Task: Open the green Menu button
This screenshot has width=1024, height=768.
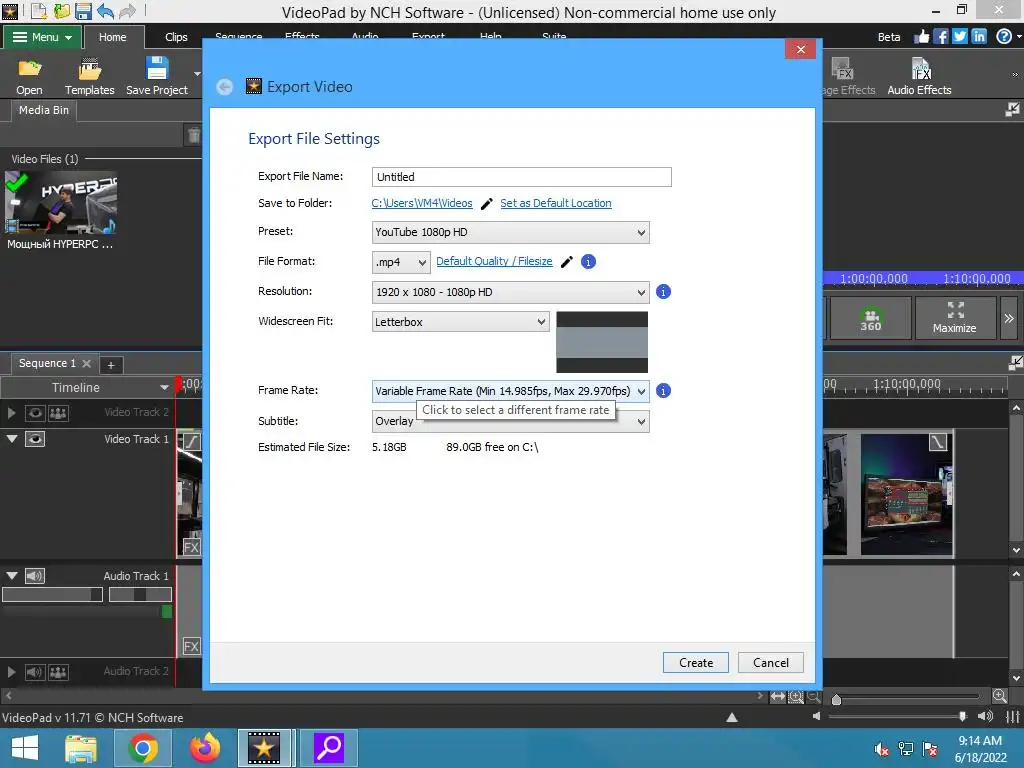Action: point(42,37)
